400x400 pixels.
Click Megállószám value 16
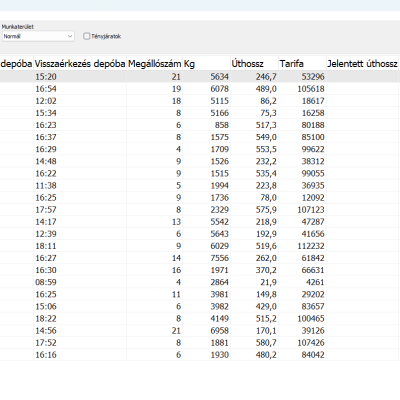coord(176,270)
